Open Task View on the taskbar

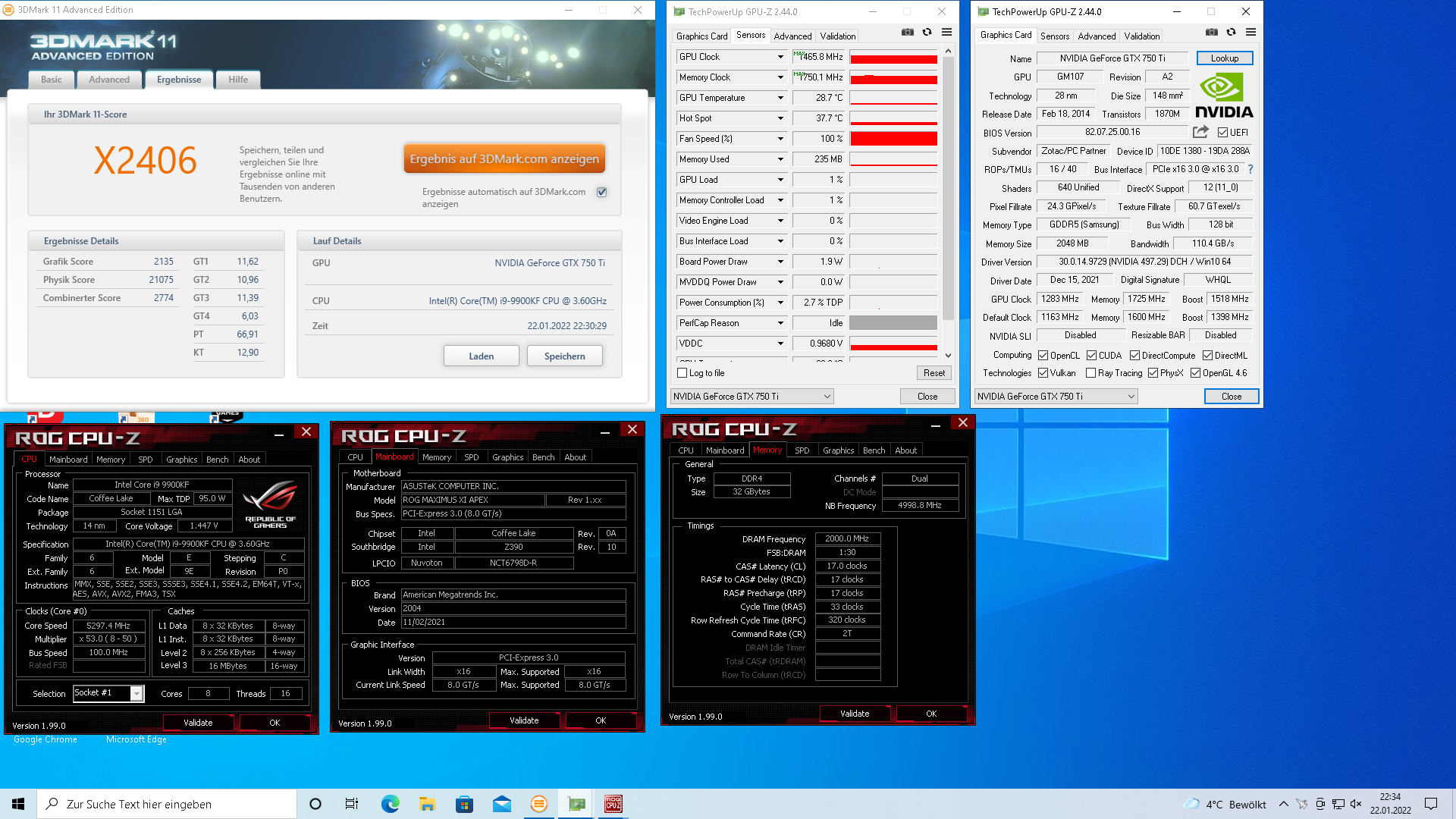[x=352, y=804]
